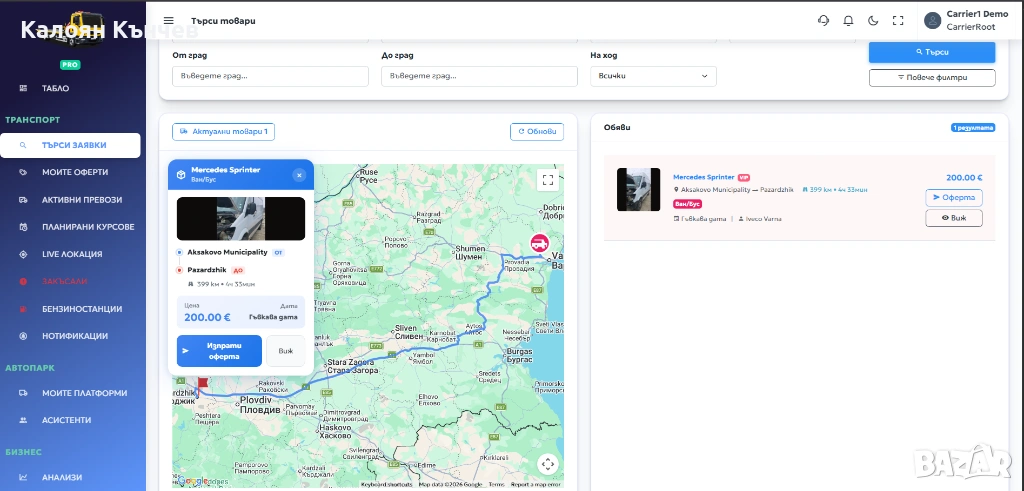Click the map recenter compass control
1024x491 pixels.
point(547,464)
